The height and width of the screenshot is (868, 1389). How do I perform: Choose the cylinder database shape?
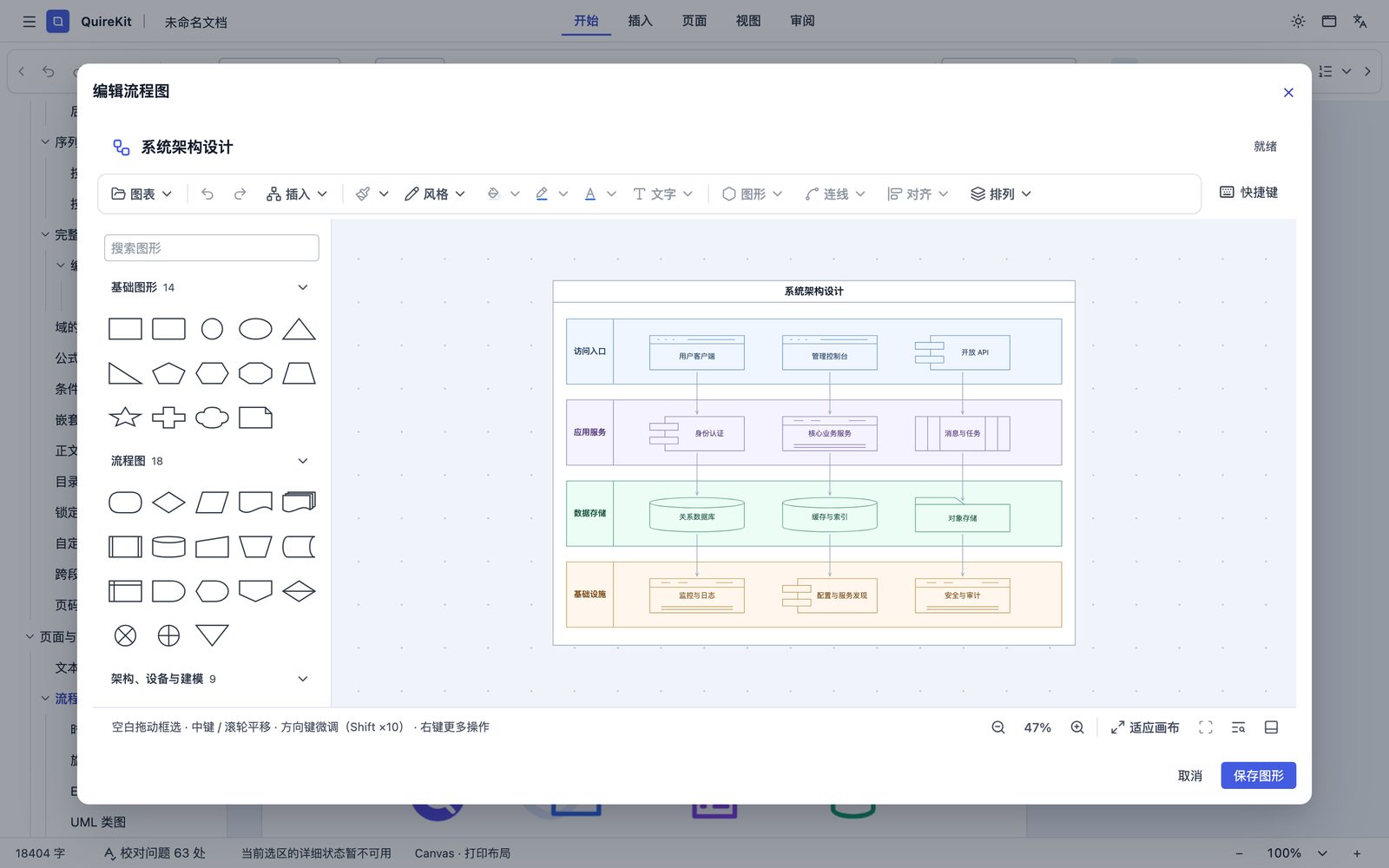[x=168, y=547]
